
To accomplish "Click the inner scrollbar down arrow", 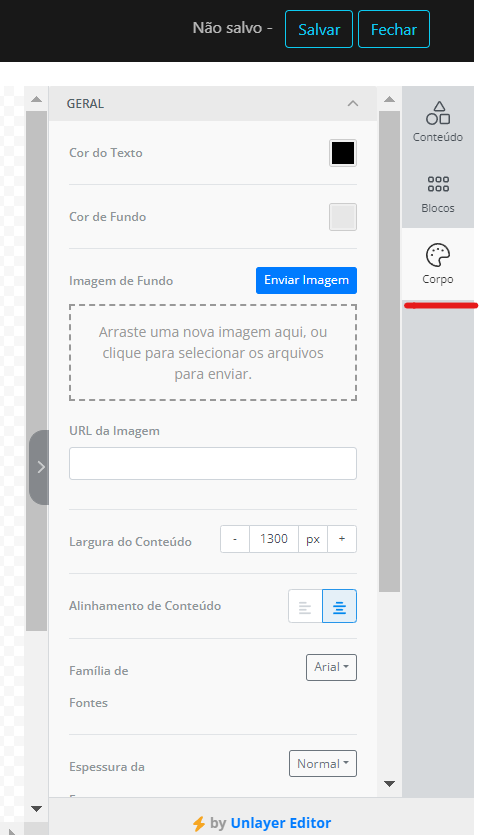I will [389, 783].
